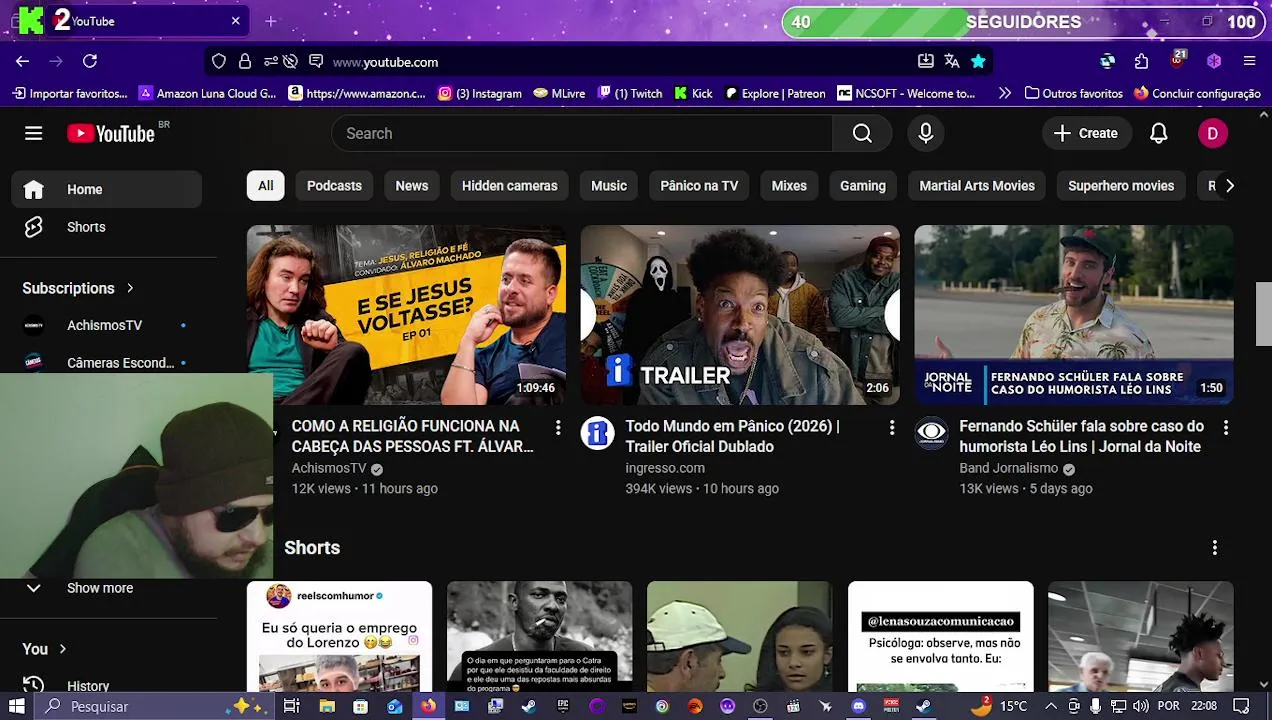
Task: Open Windows Task View on the taskbar
Action: pyautogui.click(x=292, y=706)
